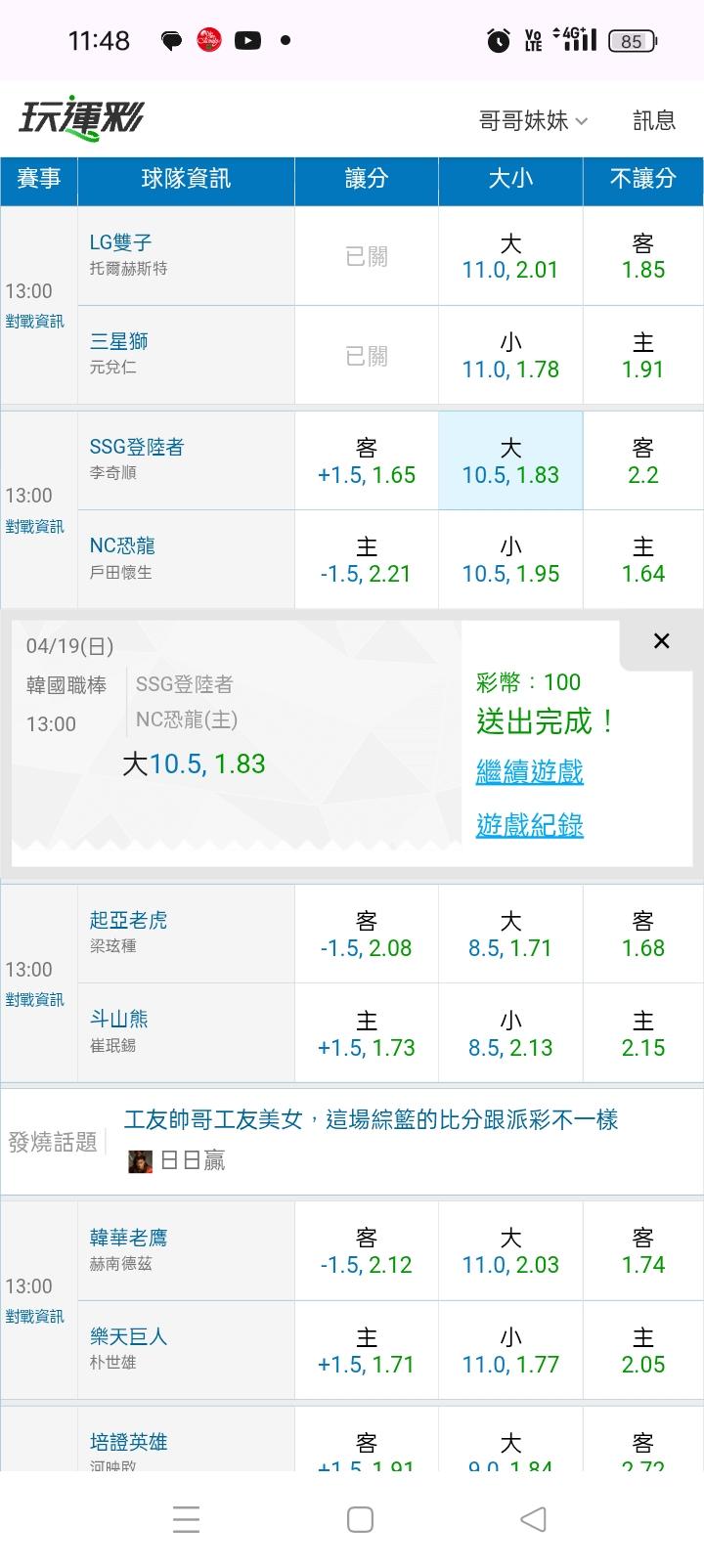This screenshot has width=704, height=1568.
Task: Open the hot topic post about 綜籃
Action: click(x=372, y=1120)
